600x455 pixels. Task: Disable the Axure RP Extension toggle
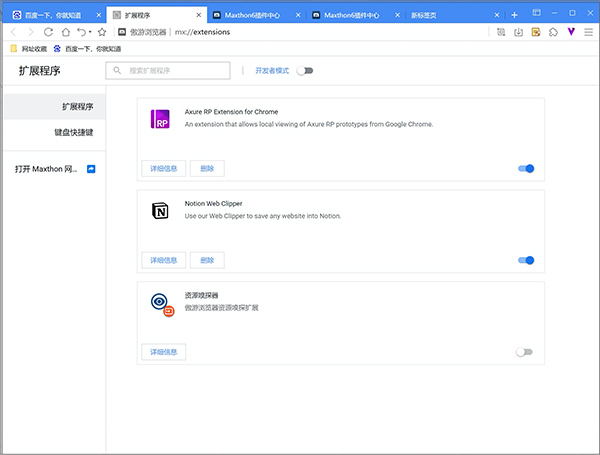click(x=525, y=169)
